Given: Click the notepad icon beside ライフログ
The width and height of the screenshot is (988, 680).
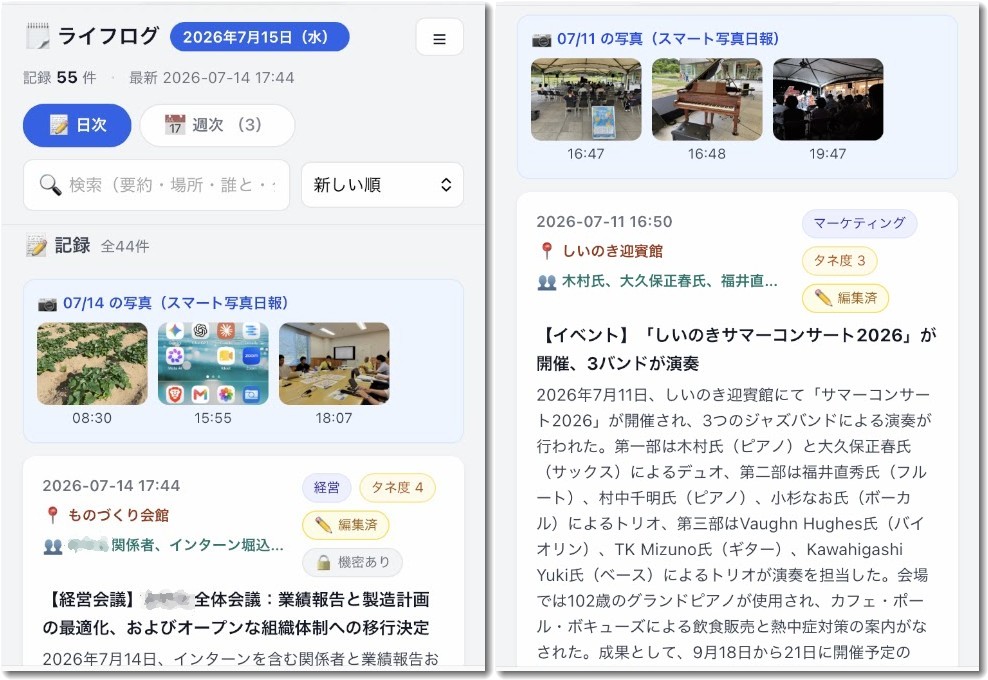Looking at the screenshot, I should [x=37, y=36].
